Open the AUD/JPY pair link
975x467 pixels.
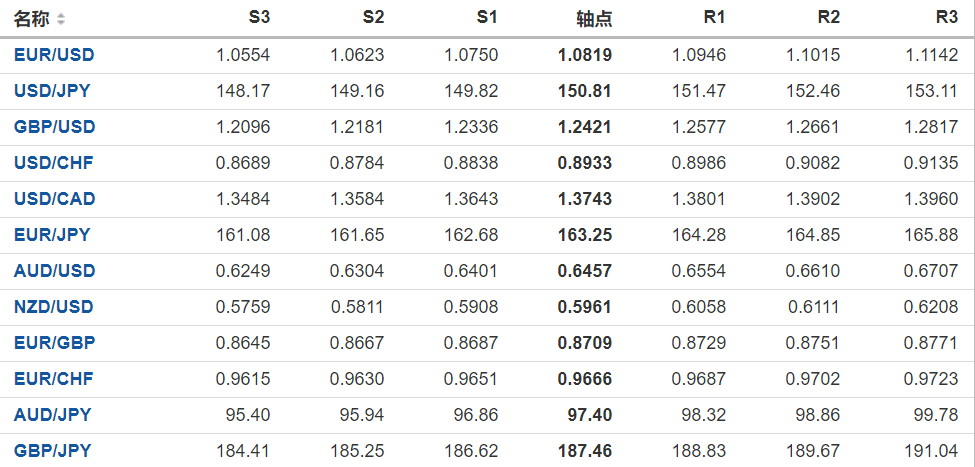(52, 415)
